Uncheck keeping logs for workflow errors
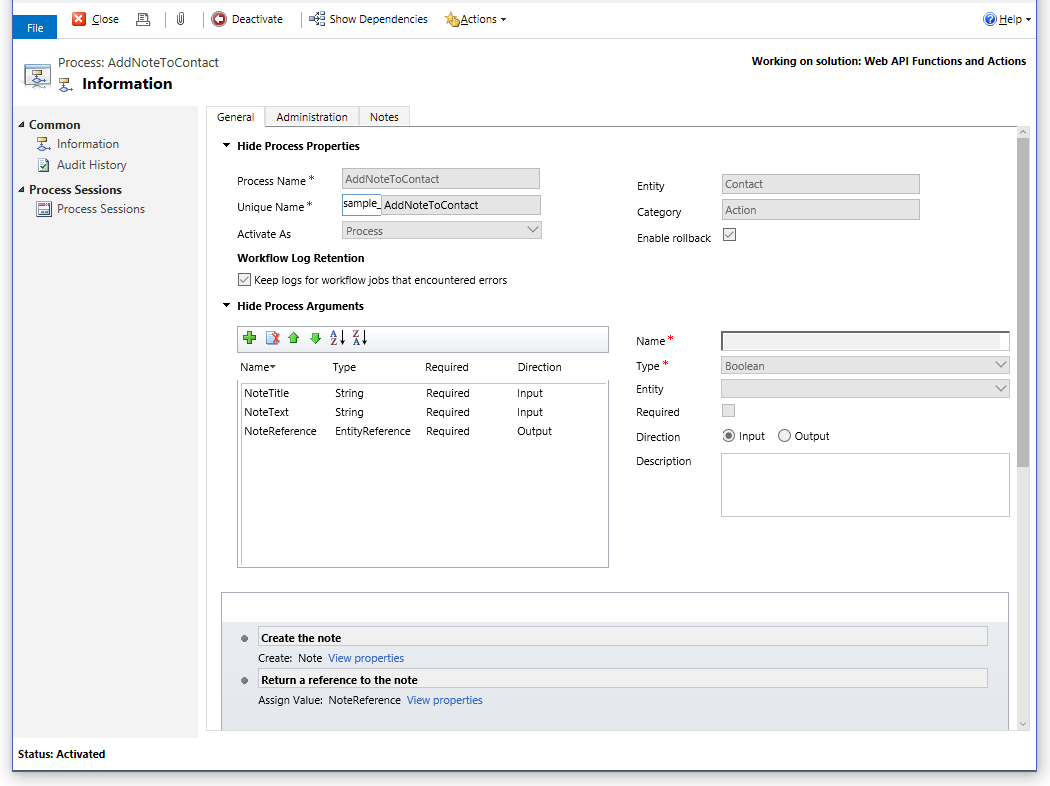 point(244,279)
